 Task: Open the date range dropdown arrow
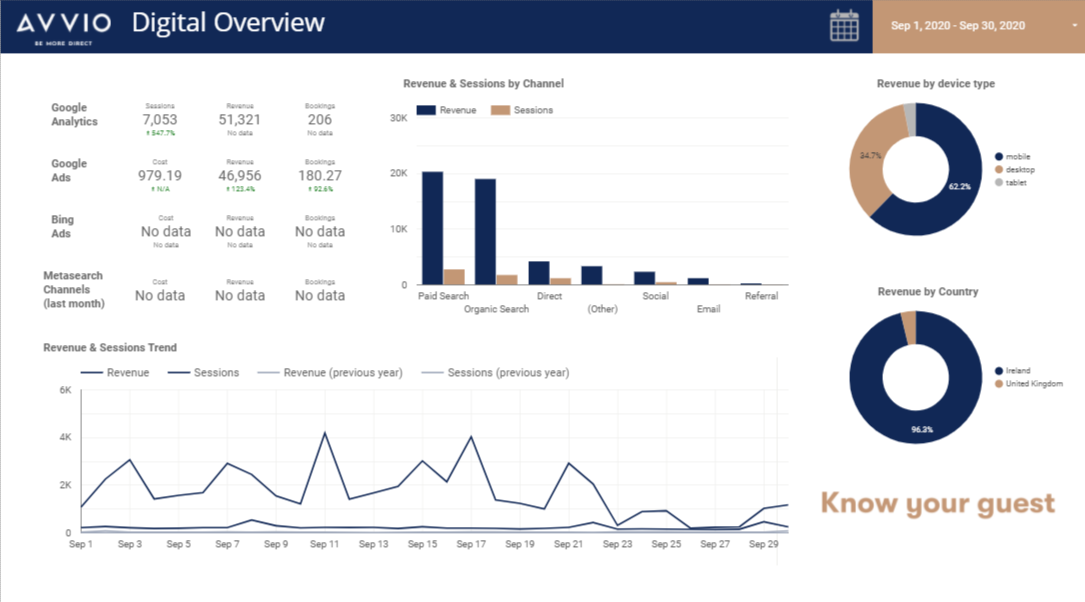1075,26
